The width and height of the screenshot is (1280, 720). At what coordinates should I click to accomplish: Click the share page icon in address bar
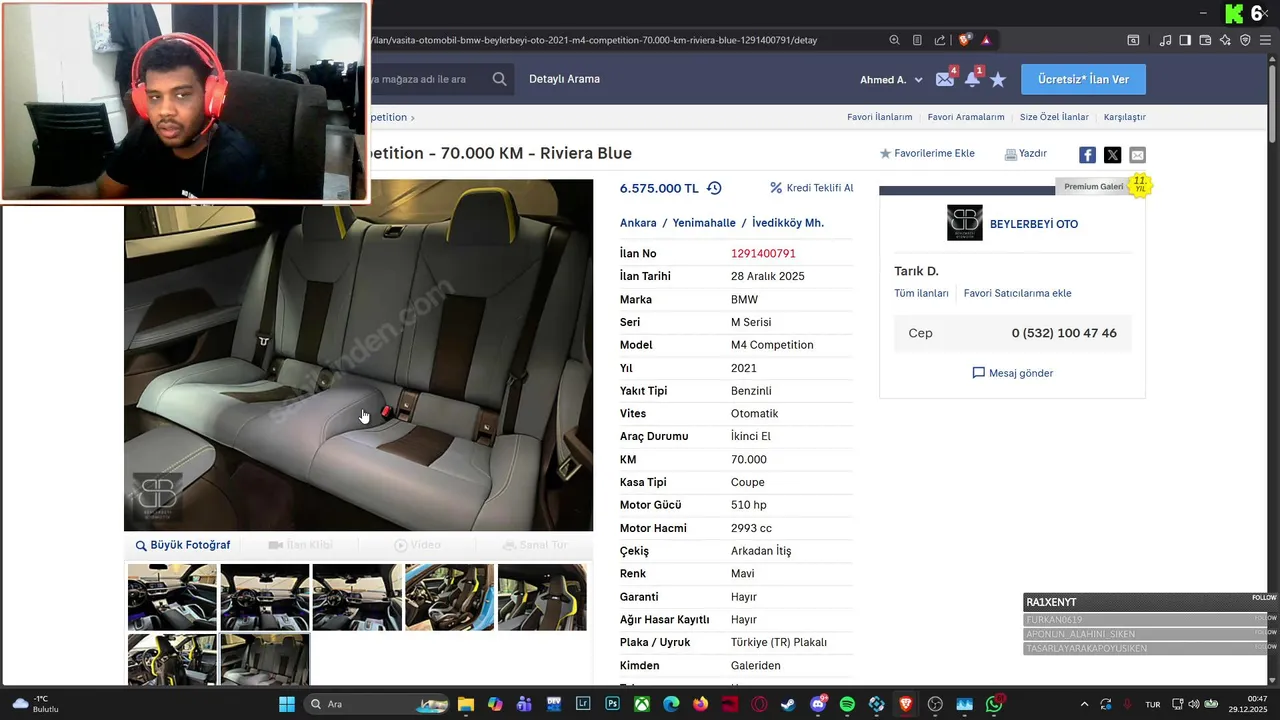[940, 40]
